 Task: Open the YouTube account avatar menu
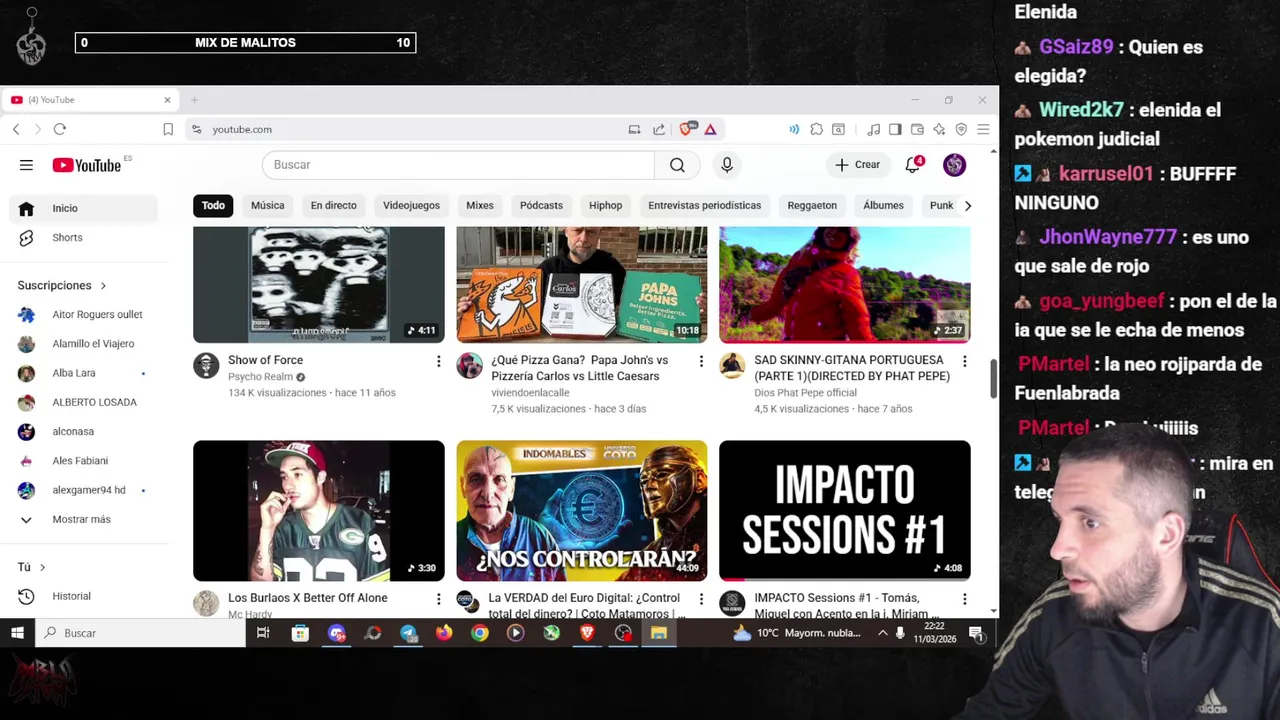point(954,165)
